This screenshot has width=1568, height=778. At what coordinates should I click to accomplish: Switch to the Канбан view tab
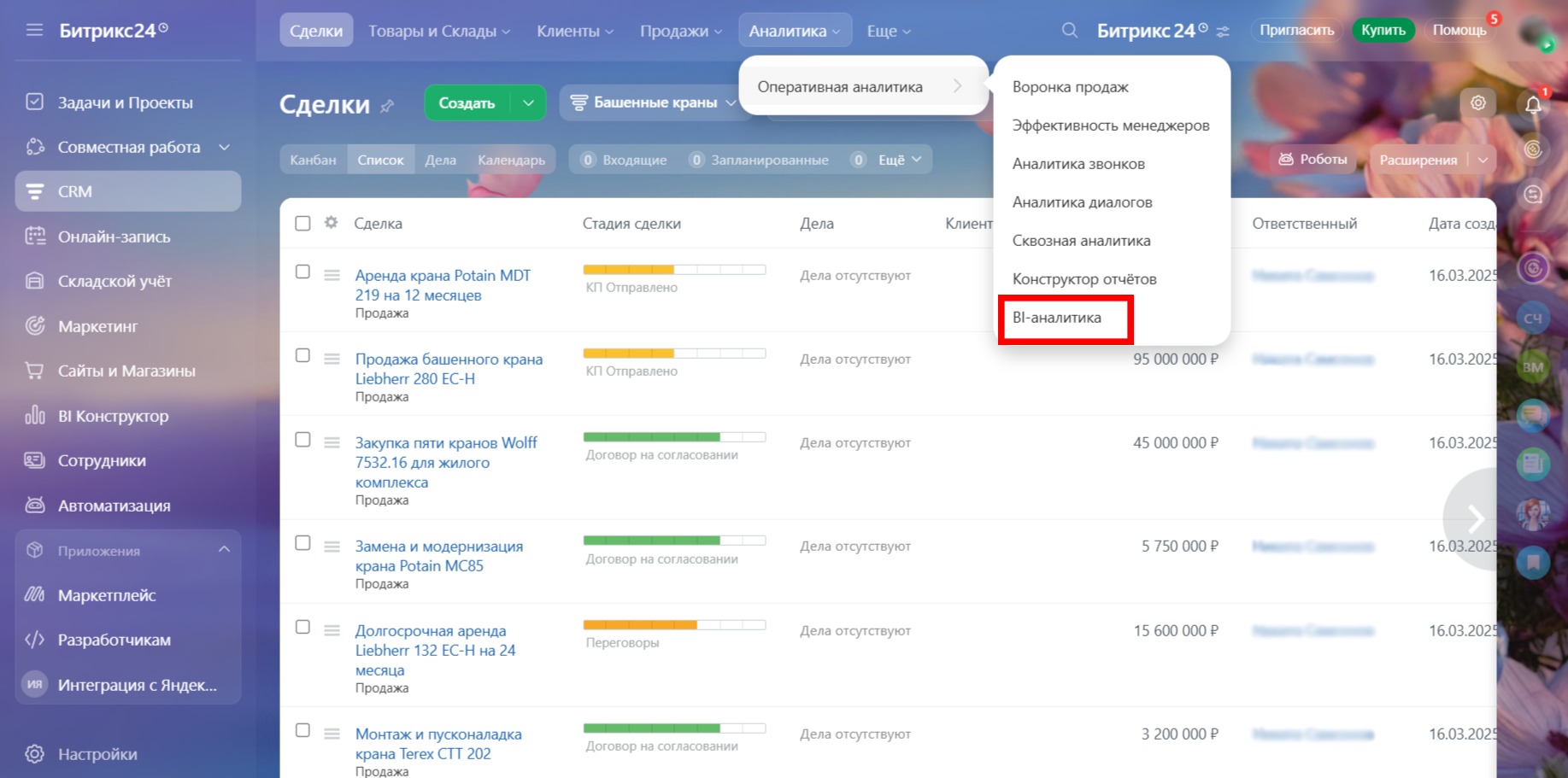[313, 160]
